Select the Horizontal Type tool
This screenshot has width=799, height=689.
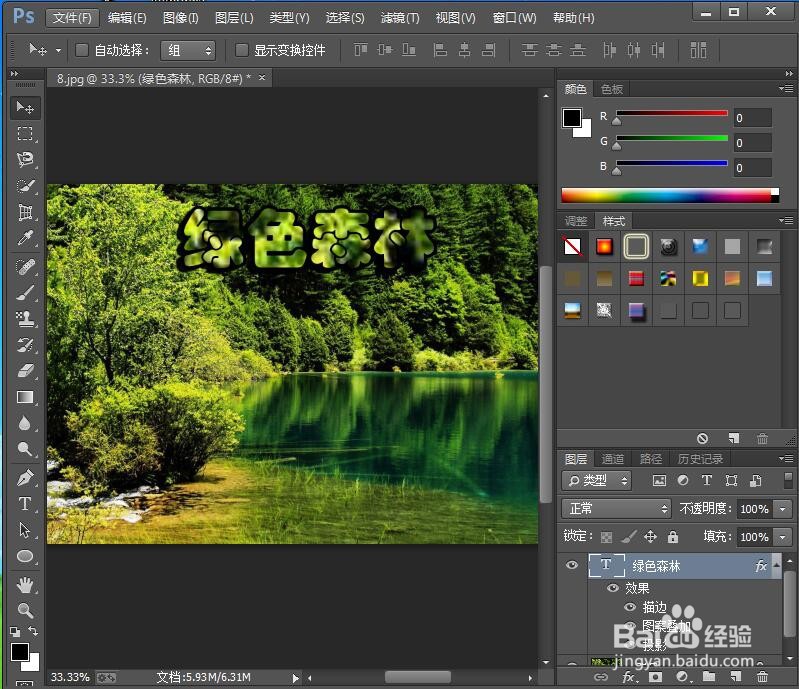(24, 504)
